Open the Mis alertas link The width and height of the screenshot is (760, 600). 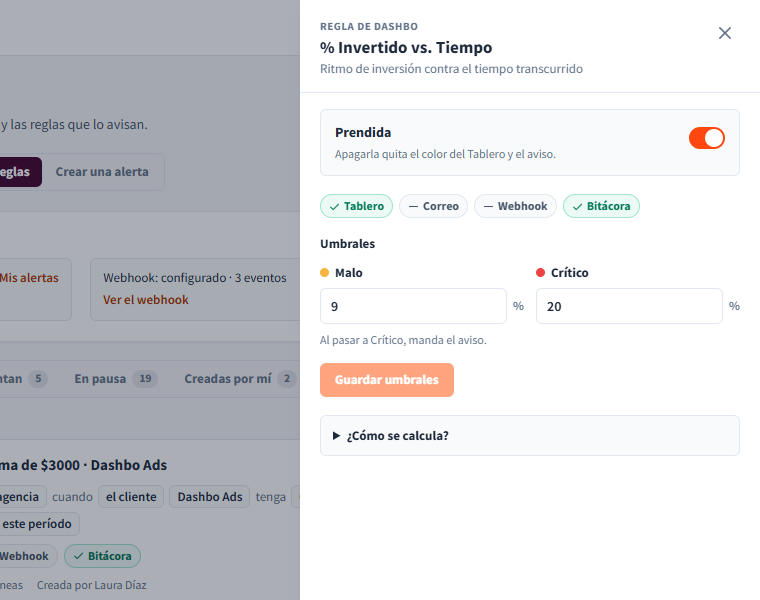tap(29, 278)
